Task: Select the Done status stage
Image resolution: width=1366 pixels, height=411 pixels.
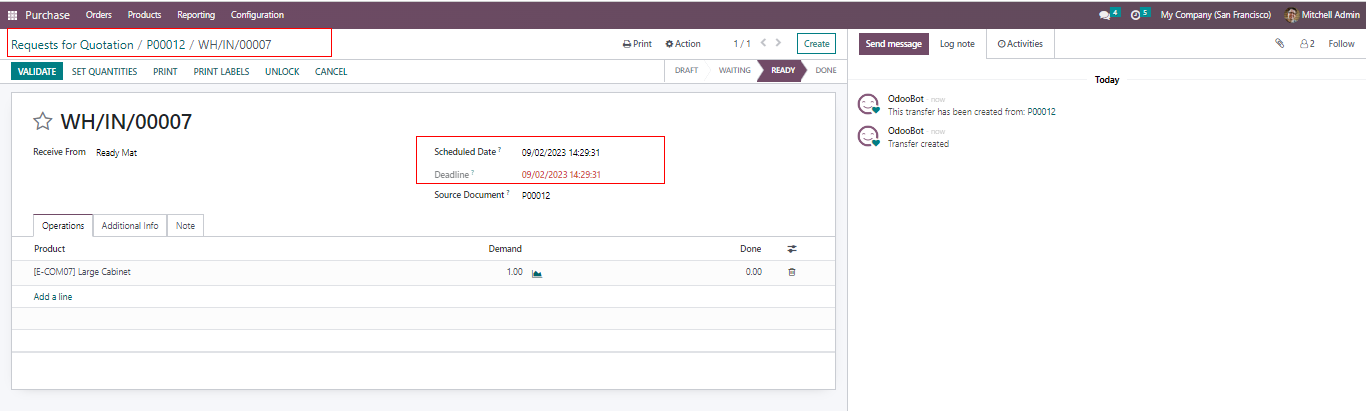Action: click(x=825, y=71)
